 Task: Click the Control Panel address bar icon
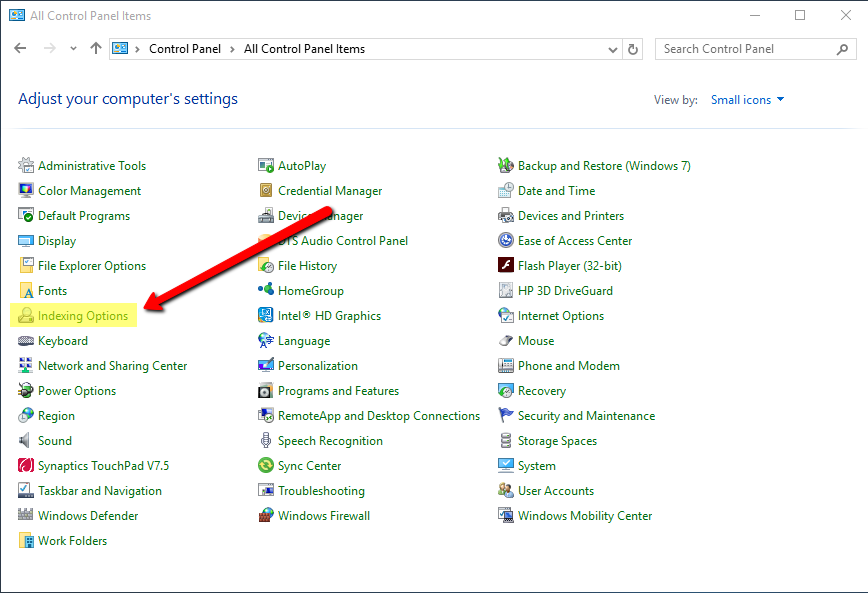tap(120, 49)
